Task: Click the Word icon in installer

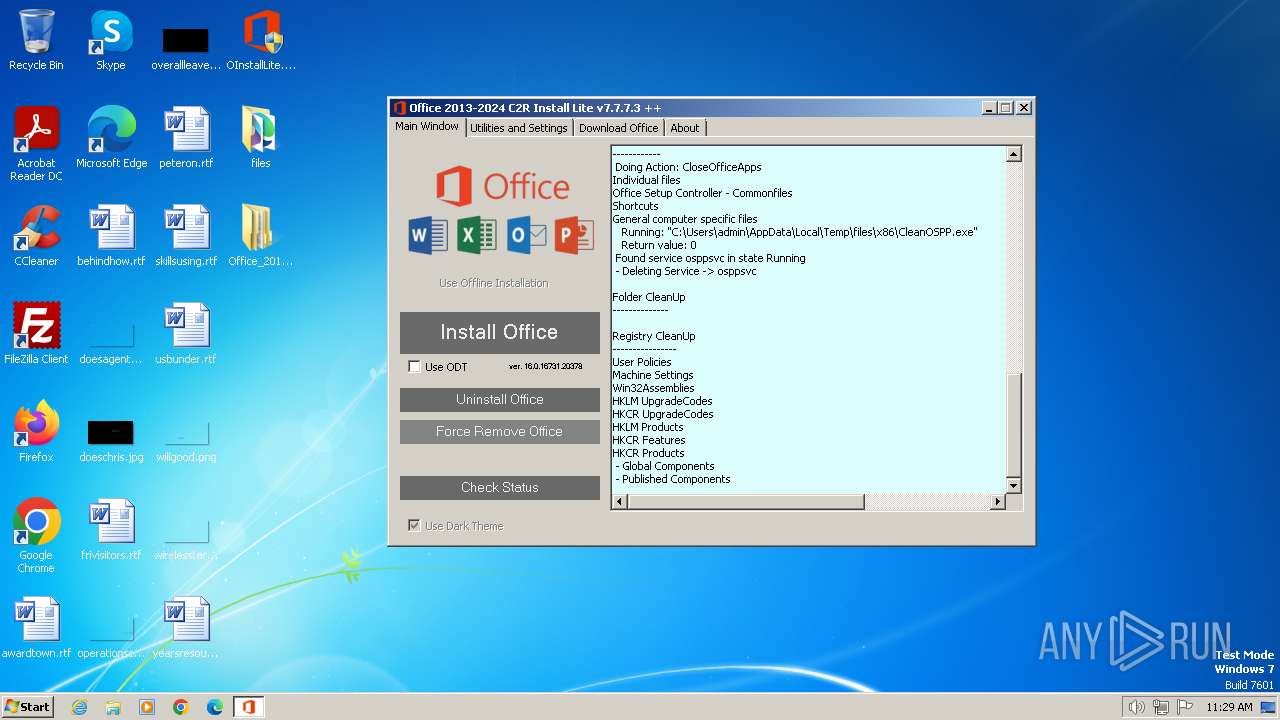Action: [x=428, y=235]
